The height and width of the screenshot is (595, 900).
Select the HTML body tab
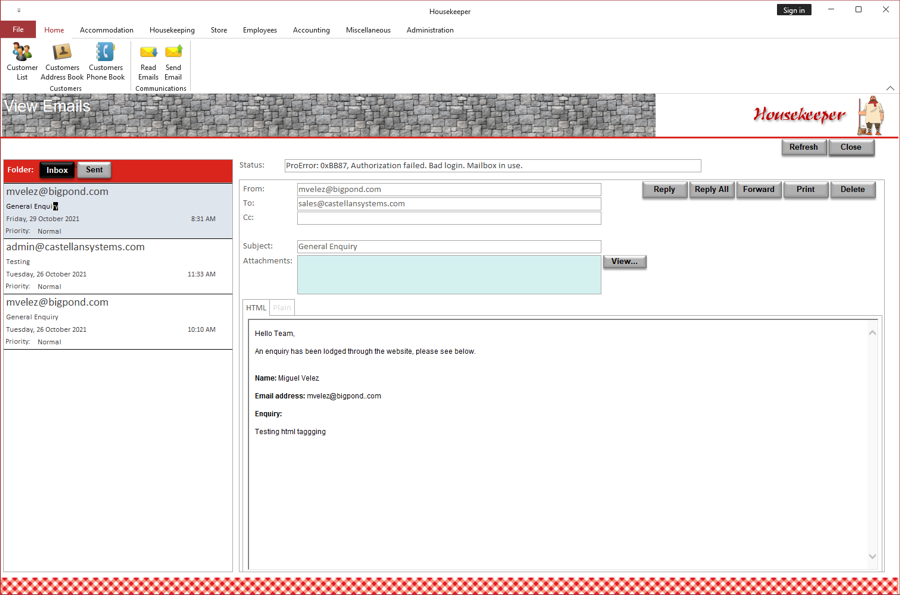point(256,308)
